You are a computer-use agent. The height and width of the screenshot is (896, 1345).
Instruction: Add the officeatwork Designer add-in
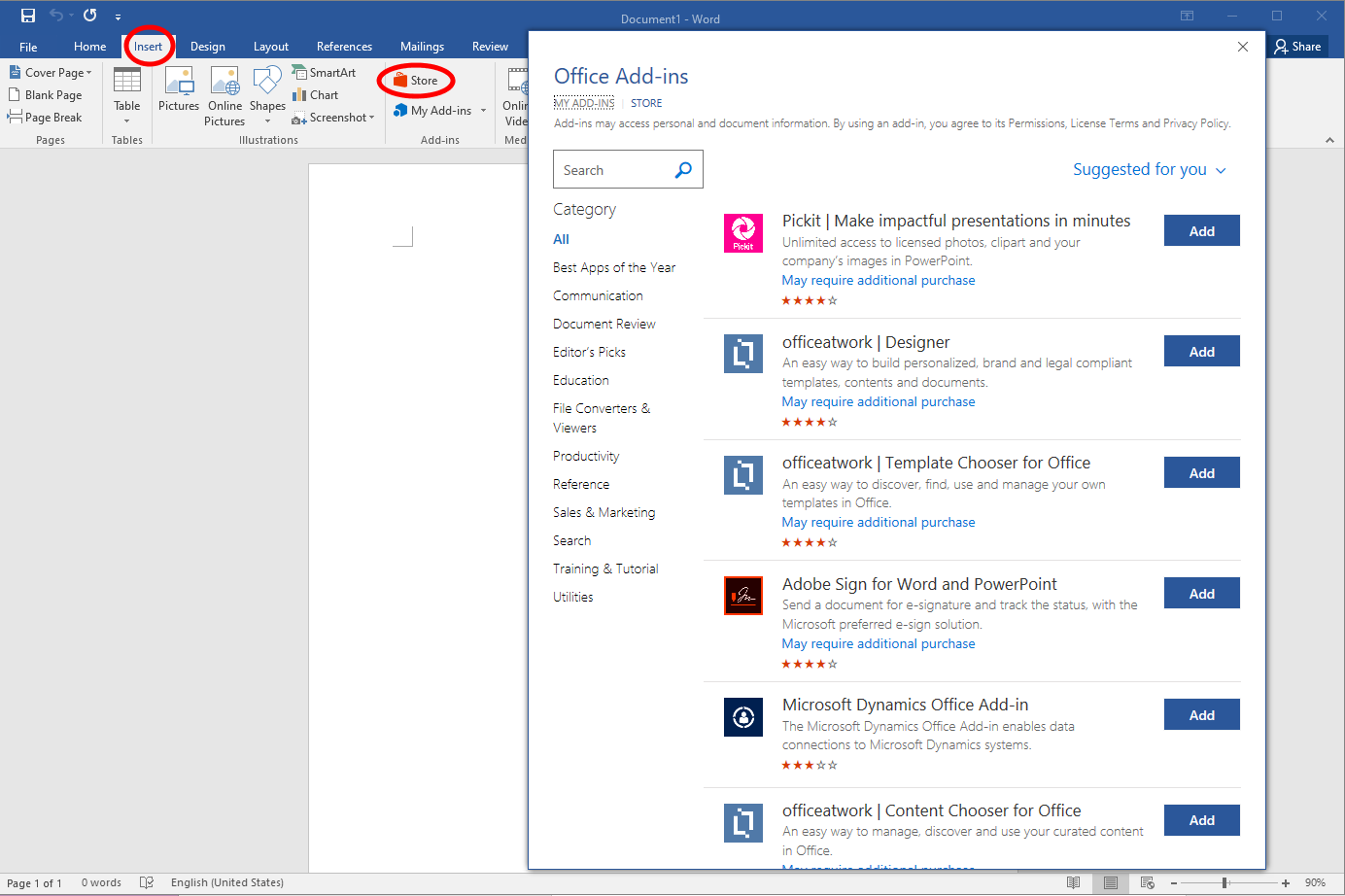pos(1202,352)
